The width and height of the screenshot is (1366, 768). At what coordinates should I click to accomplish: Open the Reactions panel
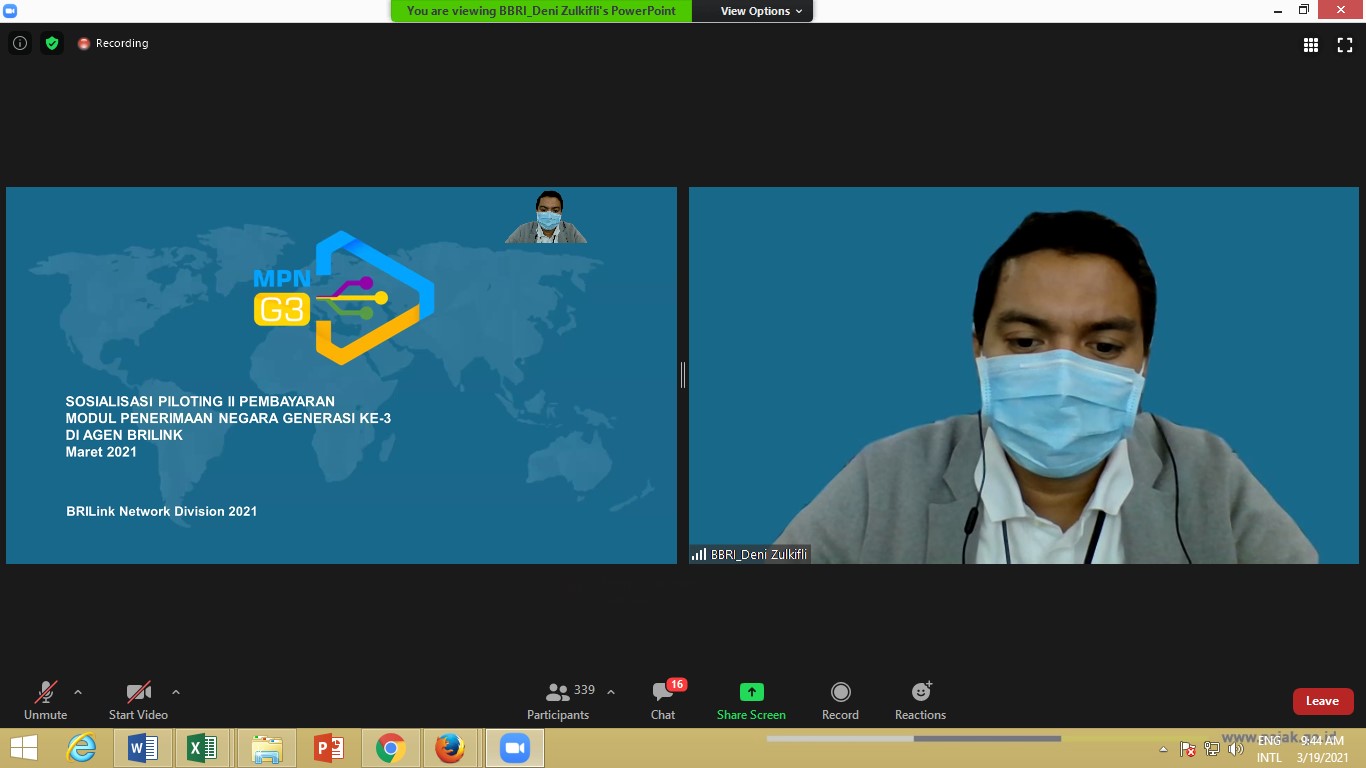(x=920, y=700)
